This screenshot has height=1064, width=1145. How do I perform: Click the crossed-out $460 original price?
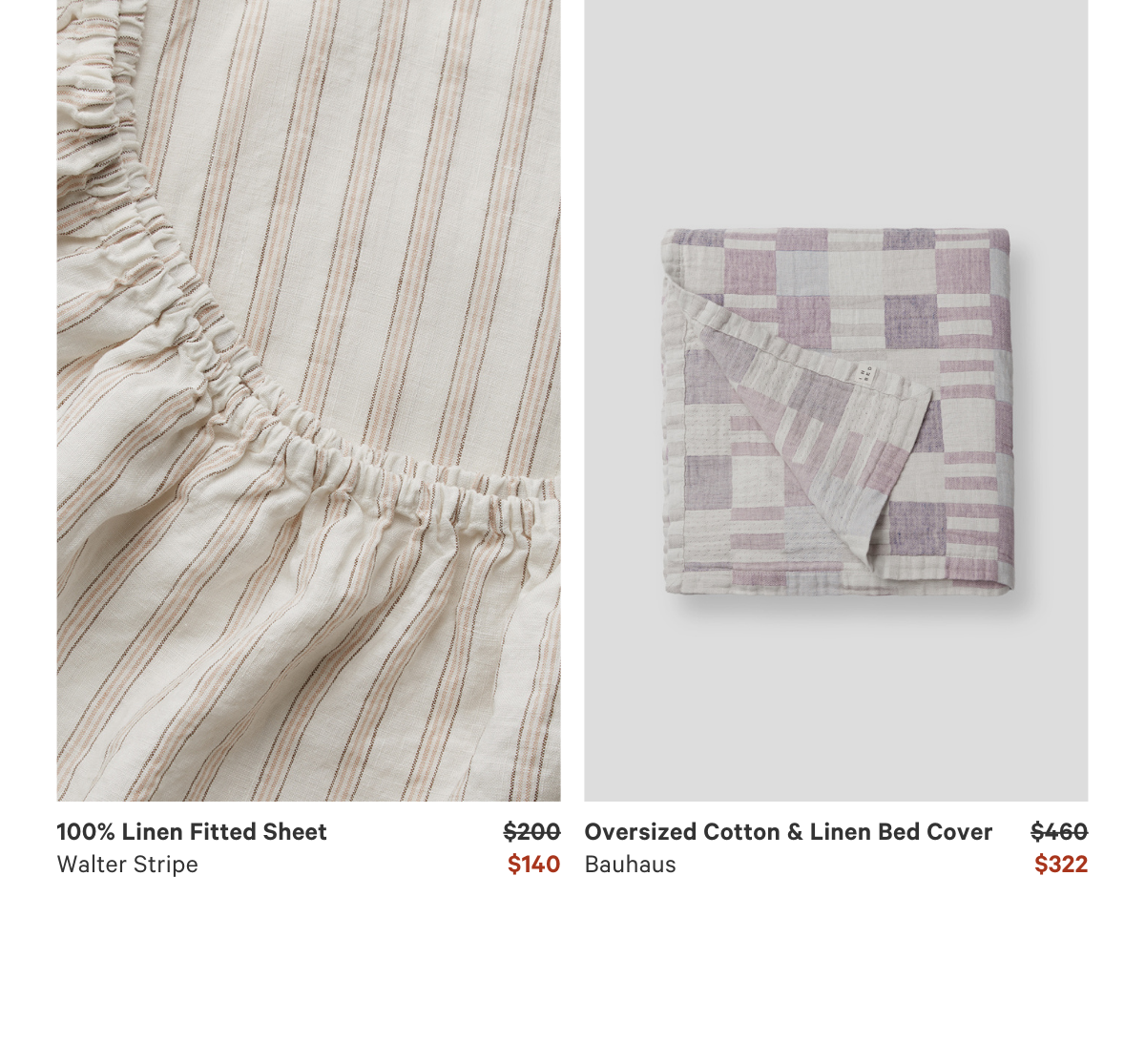coord(1059,832)
